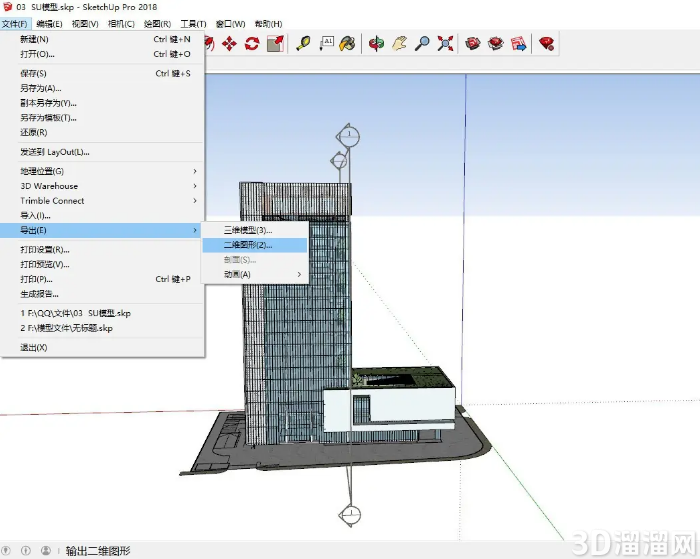Choose 打印预览(V)... menu entry

click(x=102, y=264)
